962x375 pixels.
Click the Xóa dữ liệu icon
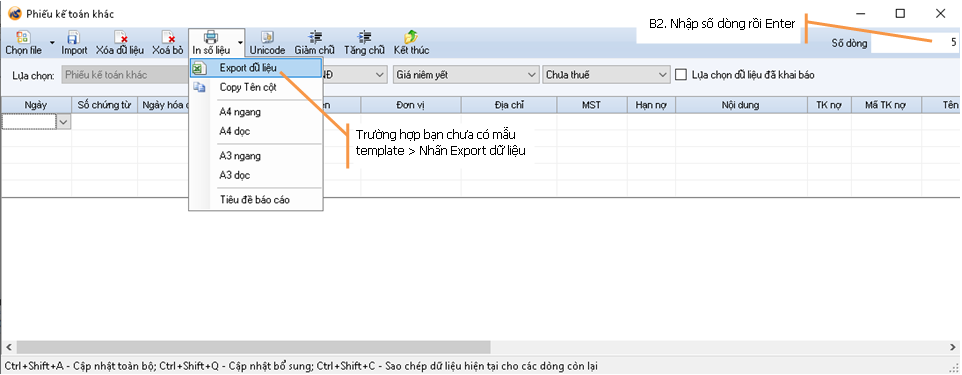pyautogui.click(x=121, y=37)
